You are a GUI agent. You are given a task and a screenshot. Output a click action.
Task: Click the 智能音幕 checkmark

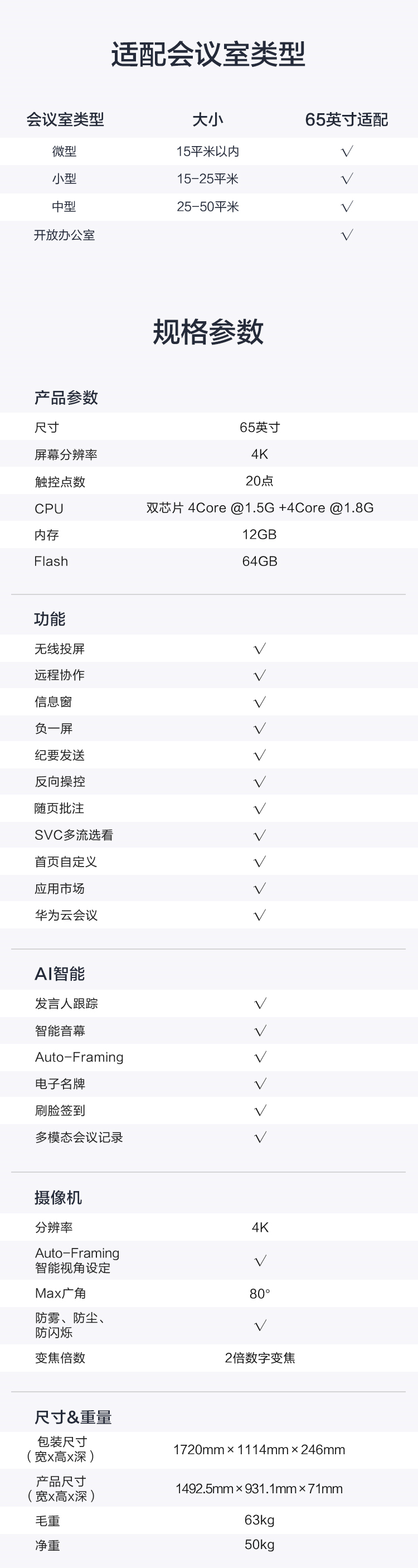pos(260,1031)
